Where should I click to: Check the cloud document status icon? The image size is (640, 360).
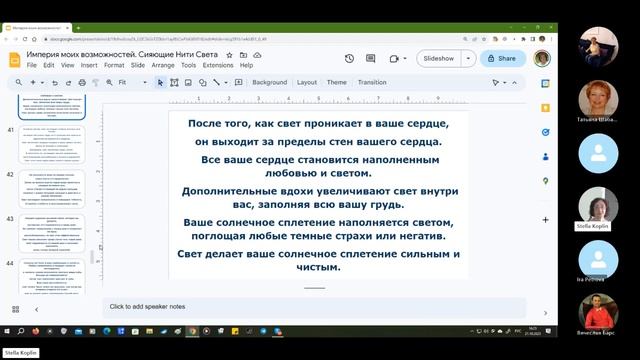tap(257, 55)
